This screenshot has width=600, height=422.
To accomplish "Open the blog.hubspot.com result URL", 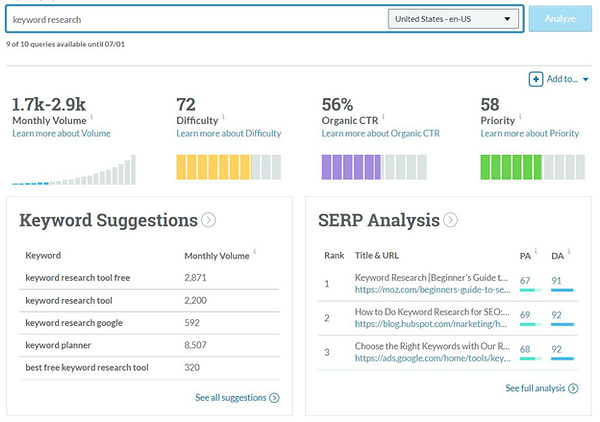I will [427, 324].
